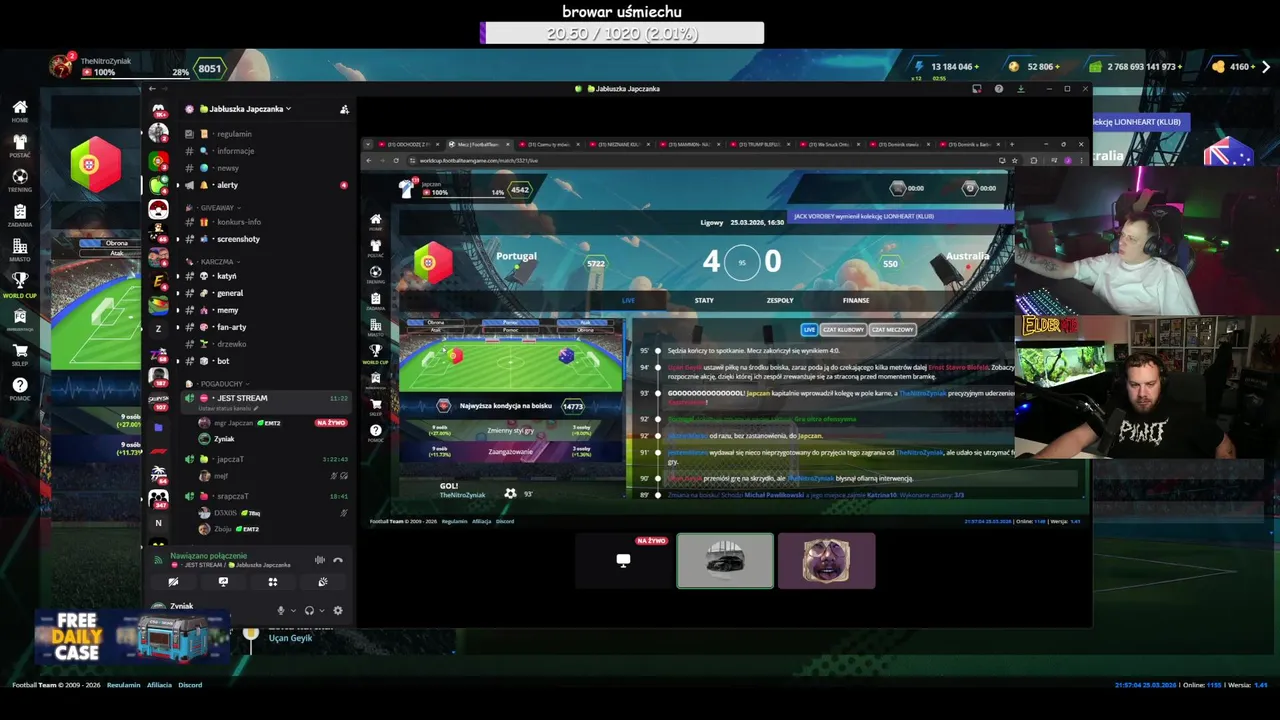Image resolution: width=1280 pixels, height=720 pixels.
Task: Open SKLEP cart in the outer game sidebar
Action: point(20,354)
